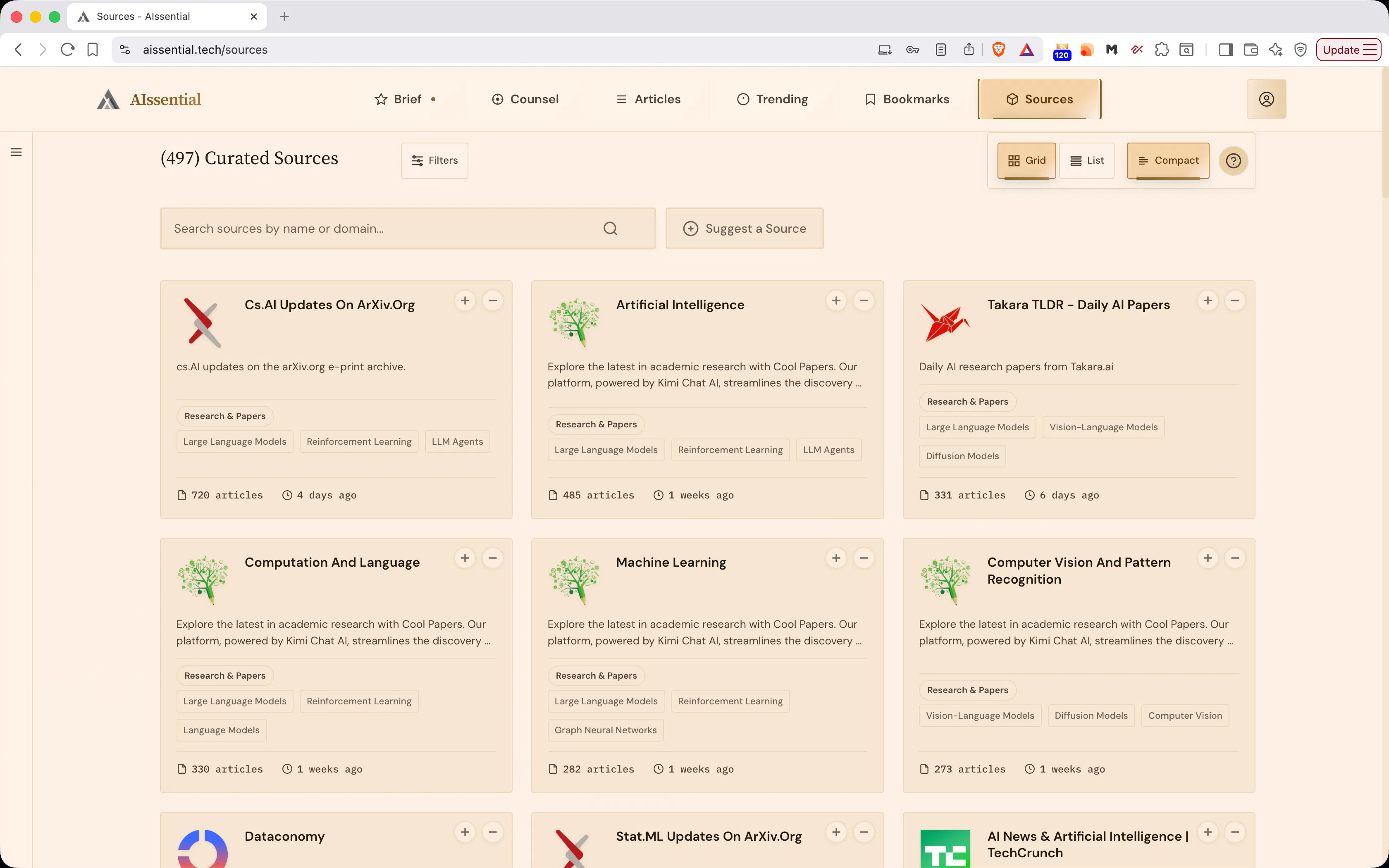Screen dimensions: 1389x868
Task: Add the Dataconomy source
Action: tap(465, 832)
